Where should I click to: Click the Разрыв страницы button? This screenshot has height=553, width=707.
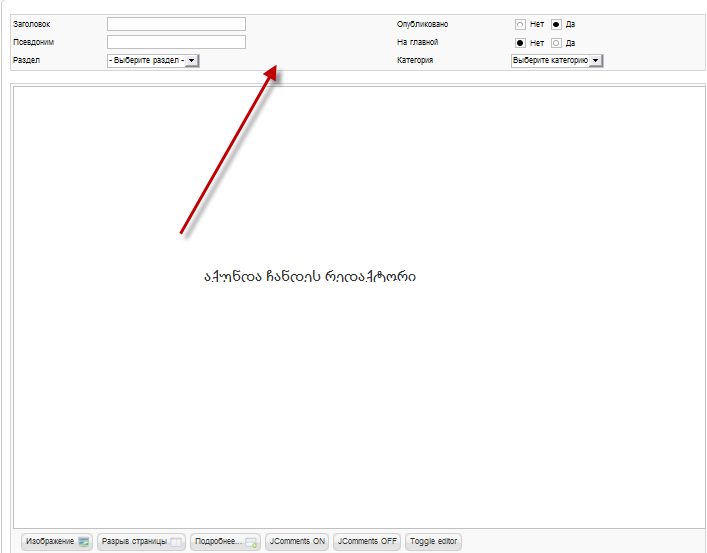pos(141,541)
